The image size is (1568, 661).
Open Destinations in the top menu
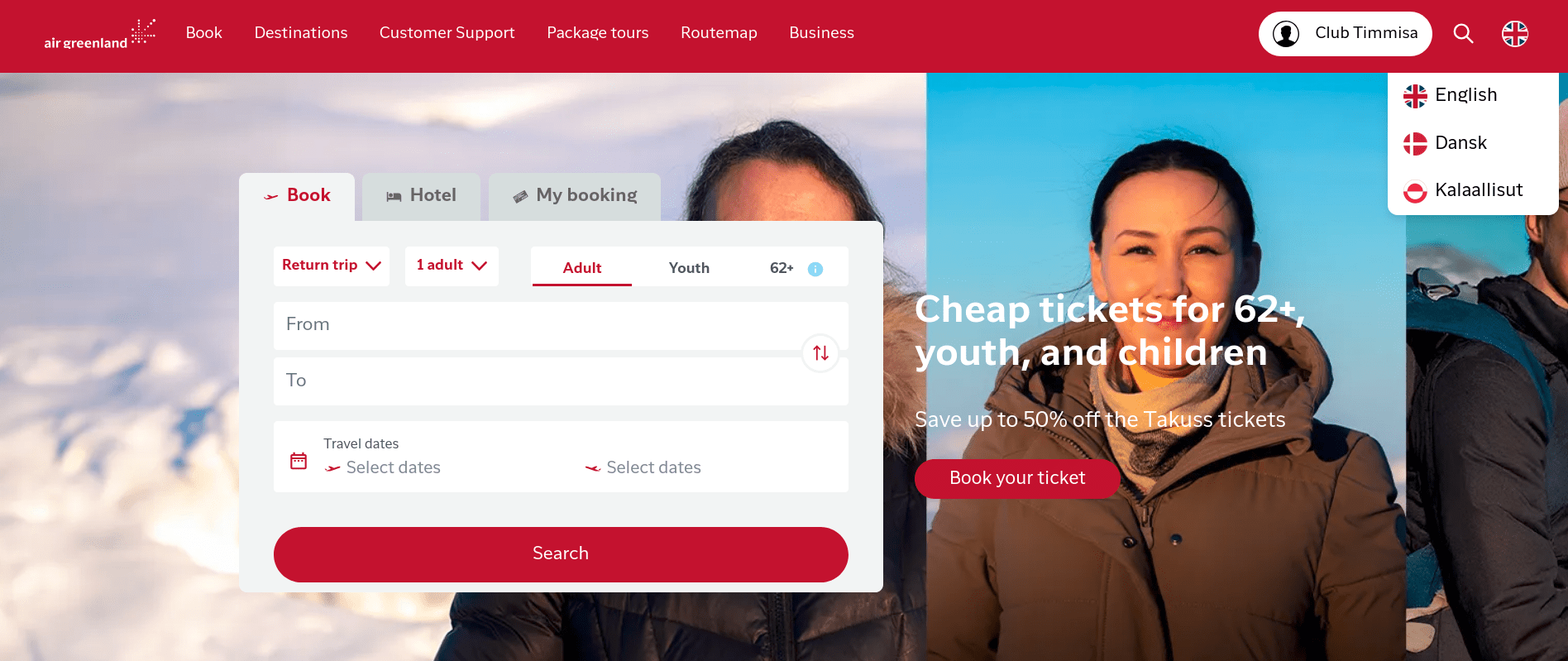(301, 33)
